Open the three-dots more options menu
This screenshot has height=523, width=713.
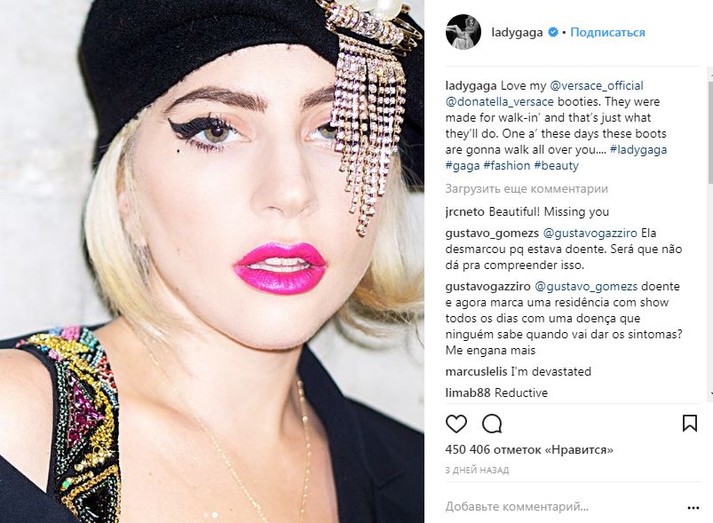pos(693,508)
